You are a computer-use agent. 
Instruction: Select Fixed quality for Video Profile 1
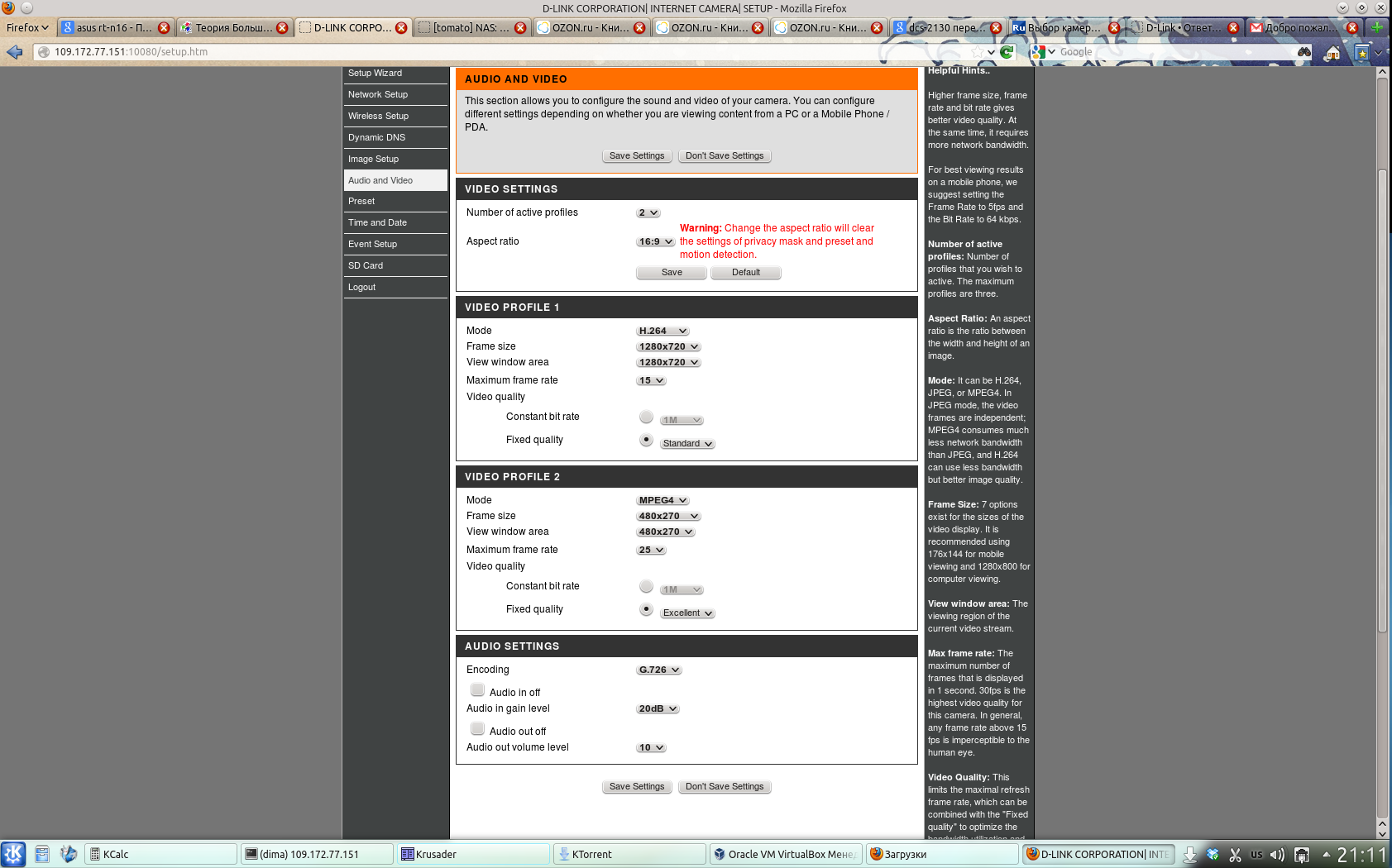point(647,440)
